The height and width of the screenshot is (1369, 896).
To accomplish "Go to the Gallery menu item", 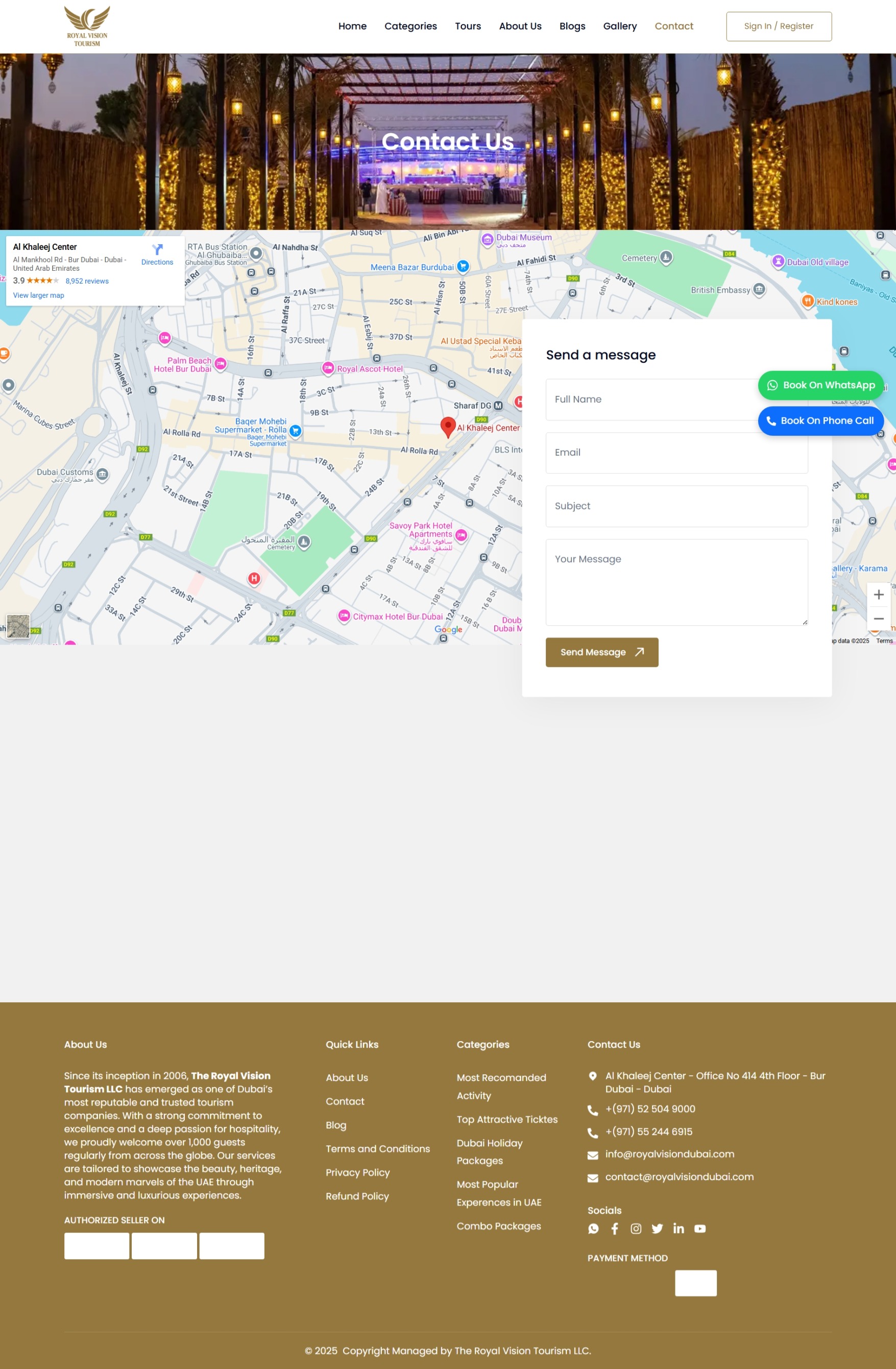I will [620, 27].
